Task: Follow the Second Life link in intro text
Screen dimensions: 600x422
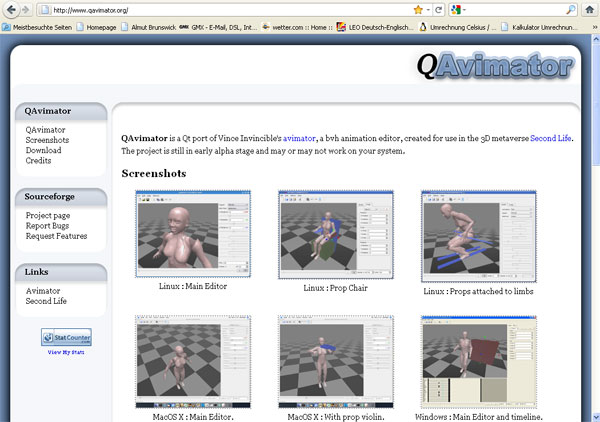Action: point(551,137)
